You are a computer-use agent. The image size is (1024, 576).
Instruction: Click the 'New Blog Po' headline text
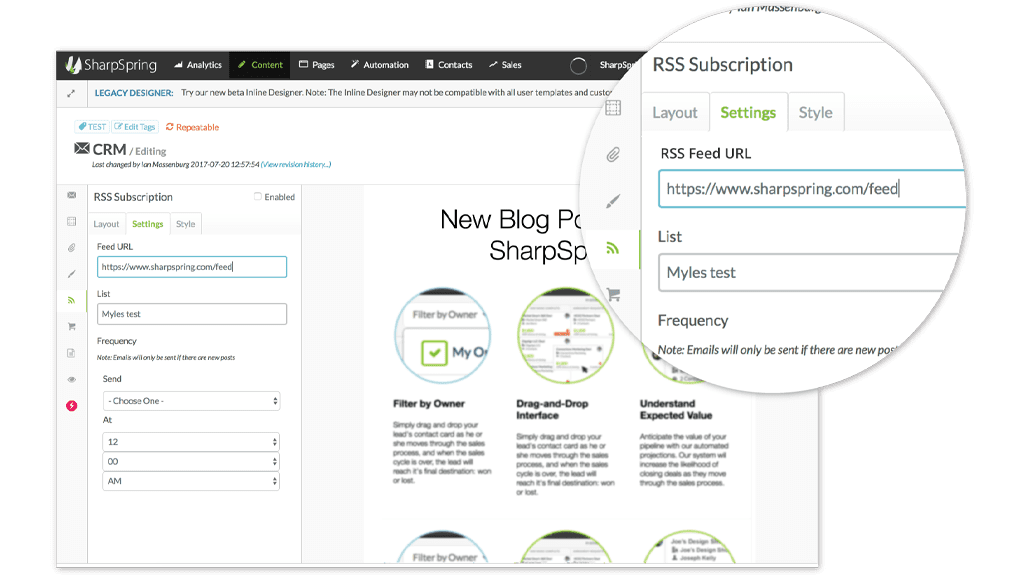click(x=511, y=220)
